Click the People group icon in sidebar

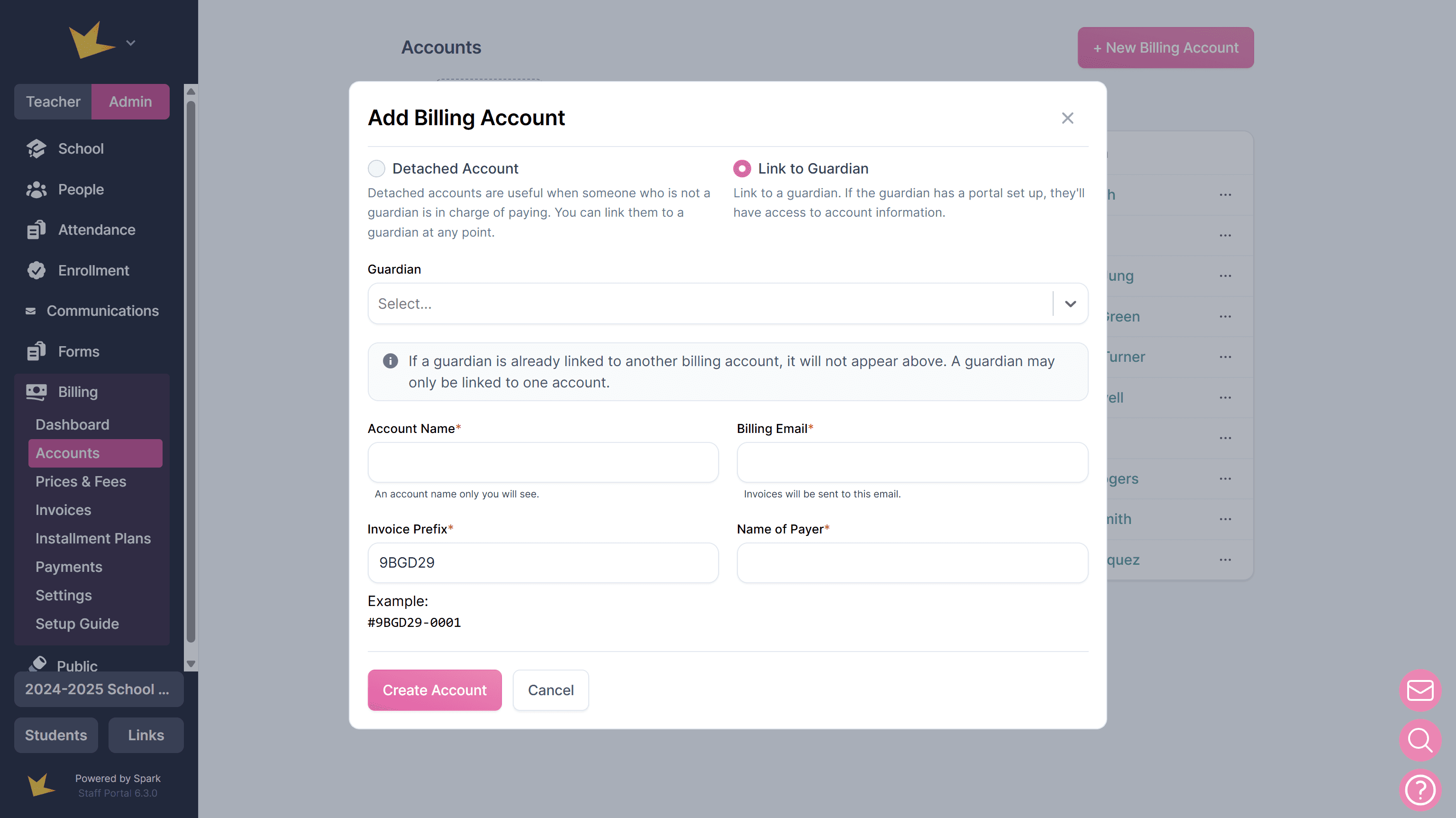(36, 190)
